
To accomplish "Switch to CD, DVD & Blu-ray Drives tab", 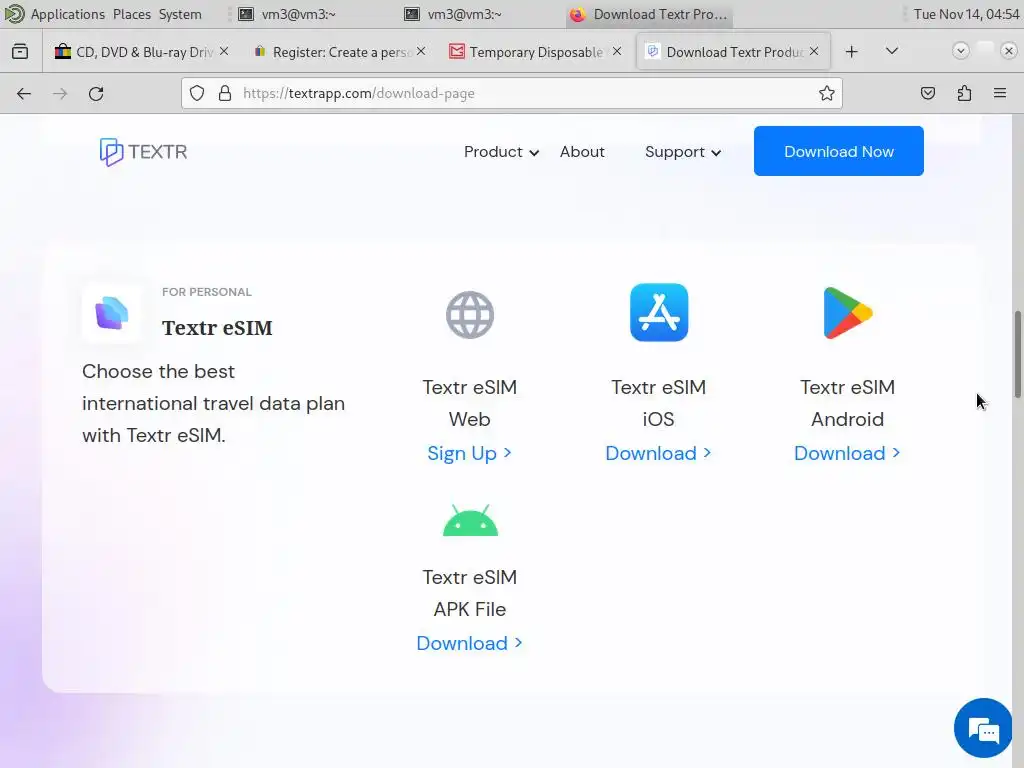I will 140,52.
